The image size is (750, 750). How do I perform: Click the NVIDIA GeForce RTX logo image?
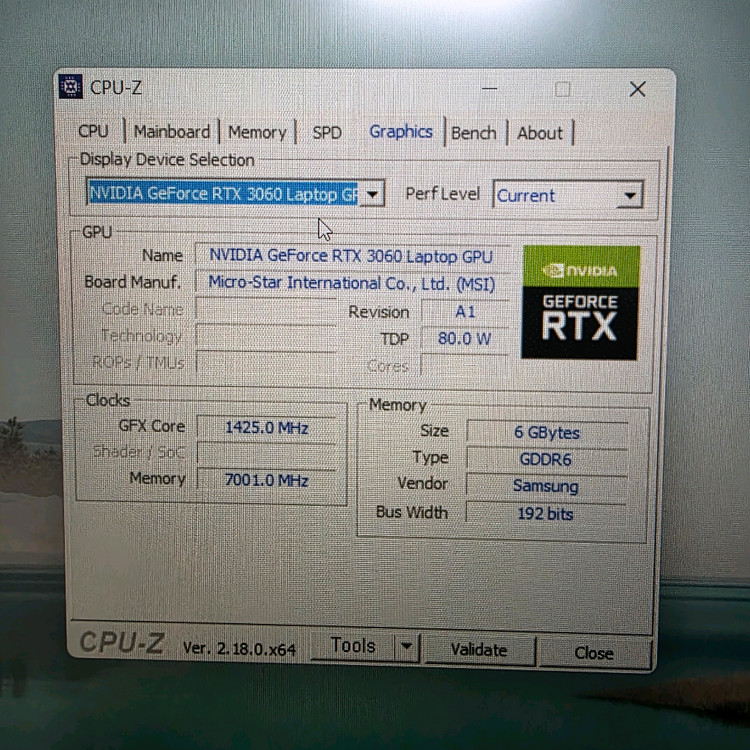coord(581,302)
